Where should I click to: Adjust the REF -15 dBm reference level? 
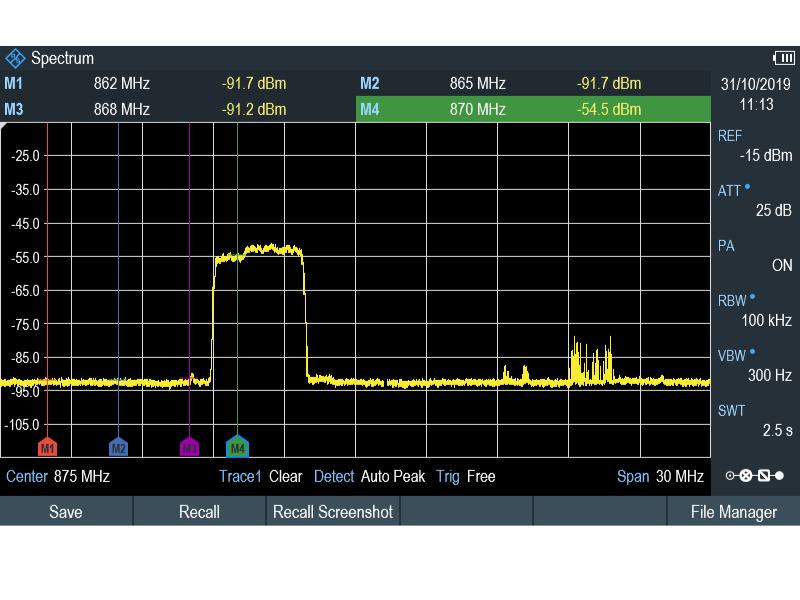(x=755, y=145)
